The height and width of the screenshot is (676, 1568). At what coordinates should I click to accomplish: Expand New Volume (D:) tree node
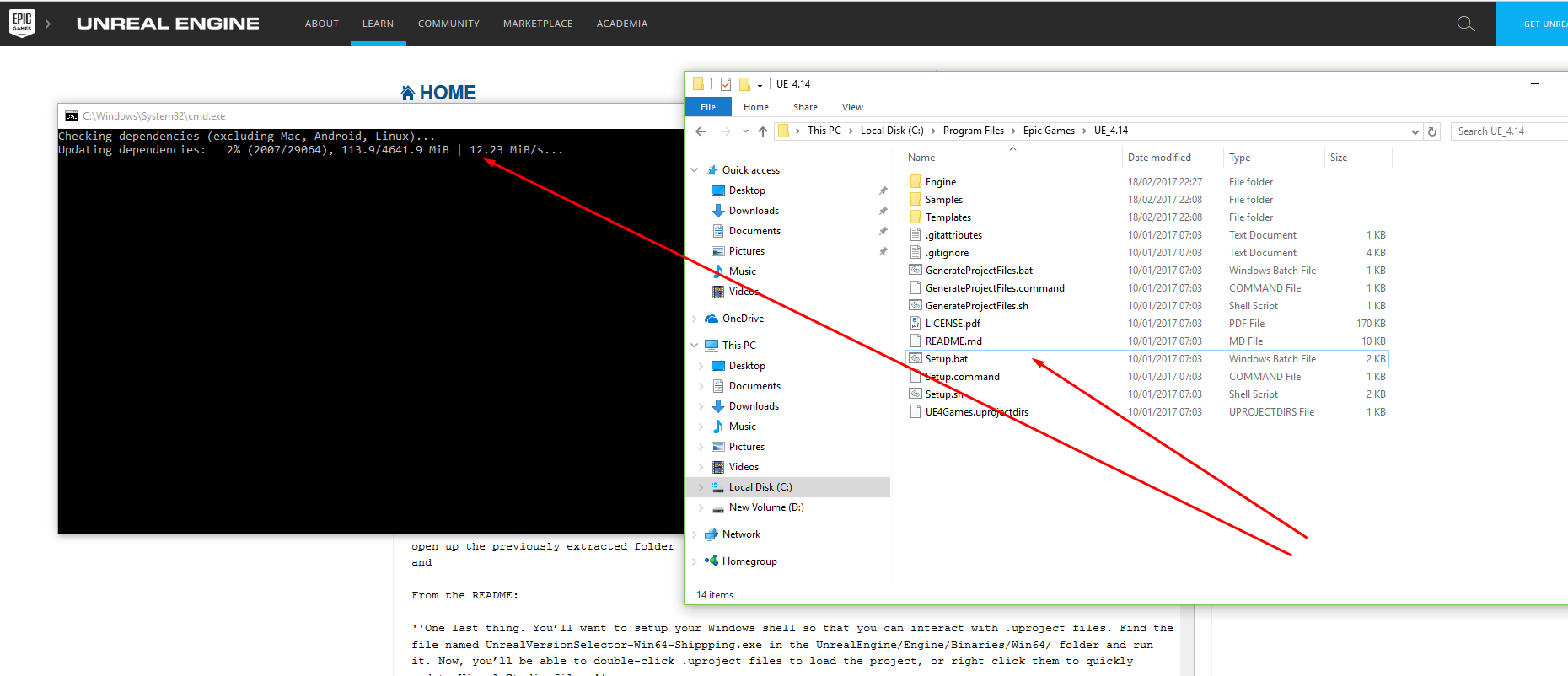point(701,507)
